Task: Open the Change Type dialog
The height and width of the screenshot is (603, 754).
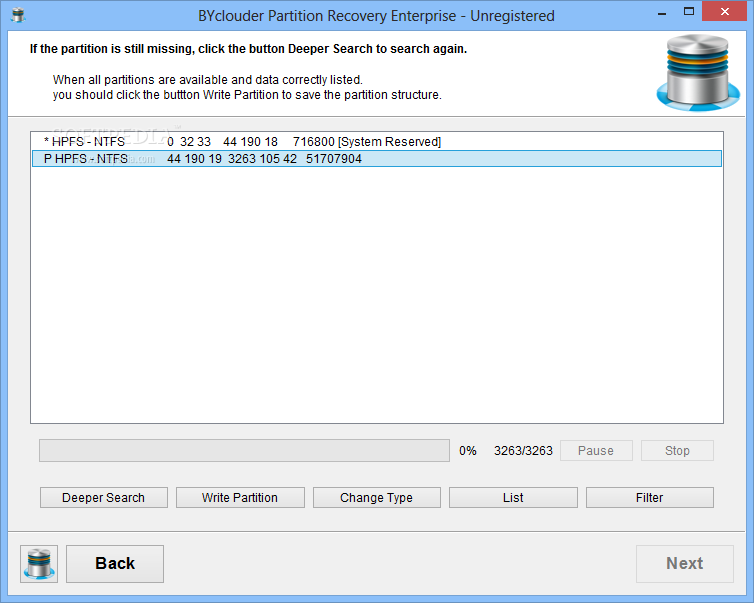Action: tap(377, 498)
